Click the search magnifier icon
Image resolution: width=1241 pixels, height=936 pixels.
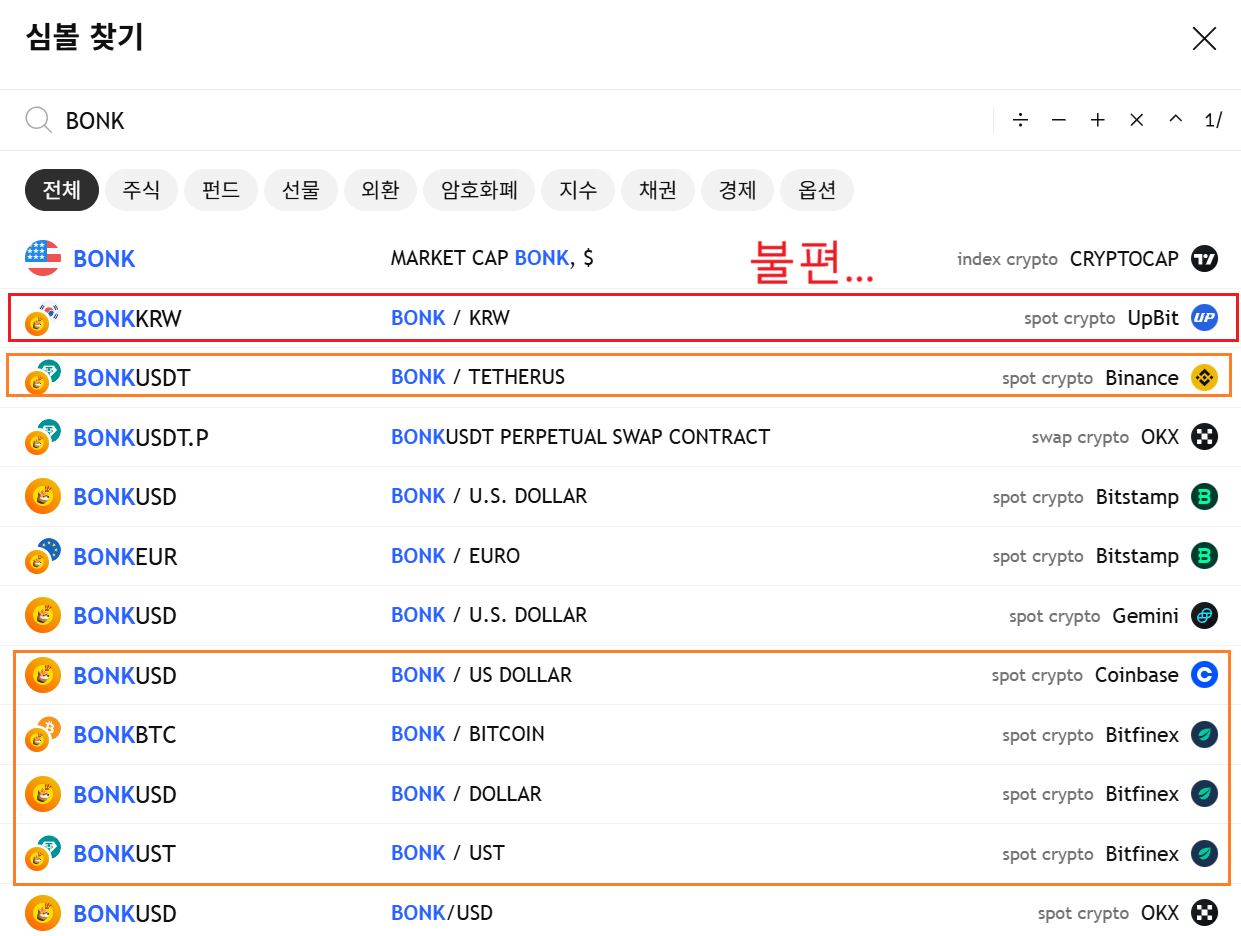point(39,121)
